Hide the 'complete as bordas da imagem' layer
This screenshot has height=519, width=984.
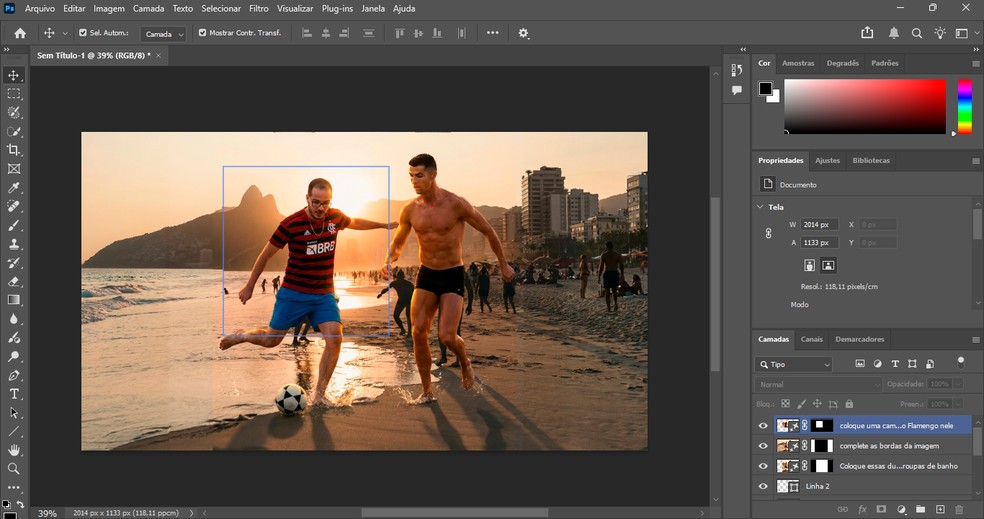tap(763, 446)
